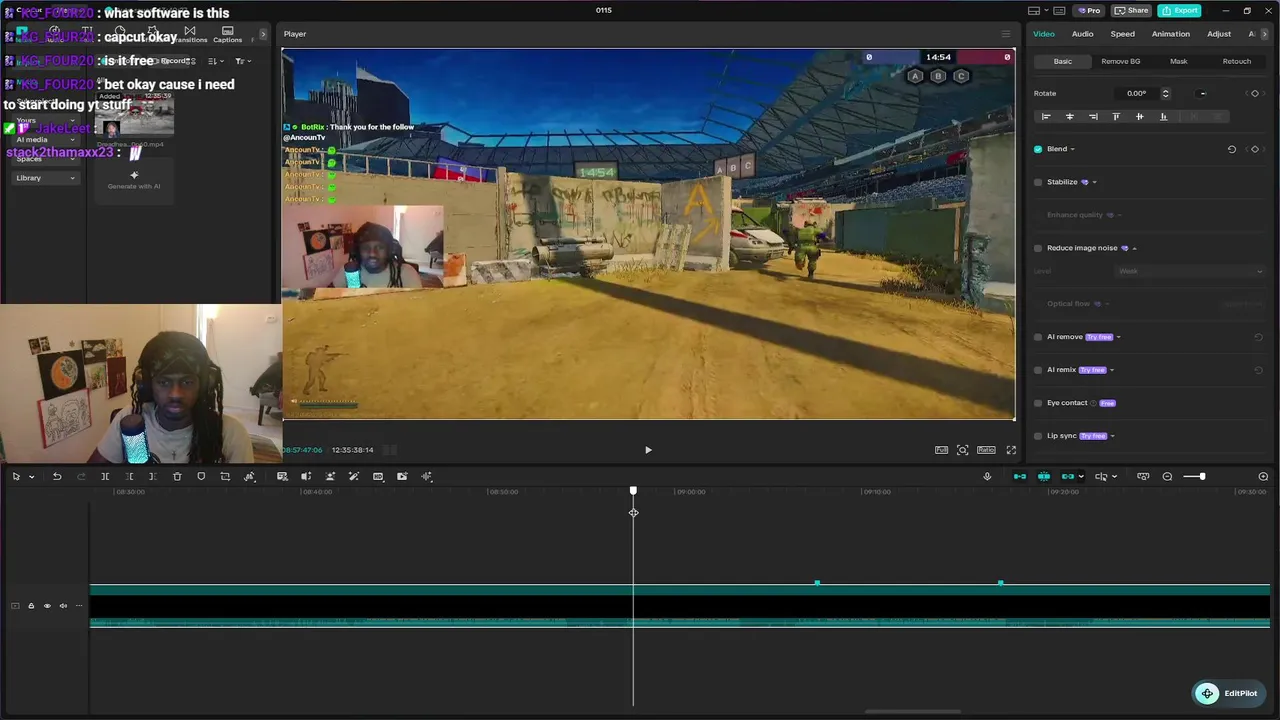Click the marker shield icon in timeline toolbar

tap(201, 477)
